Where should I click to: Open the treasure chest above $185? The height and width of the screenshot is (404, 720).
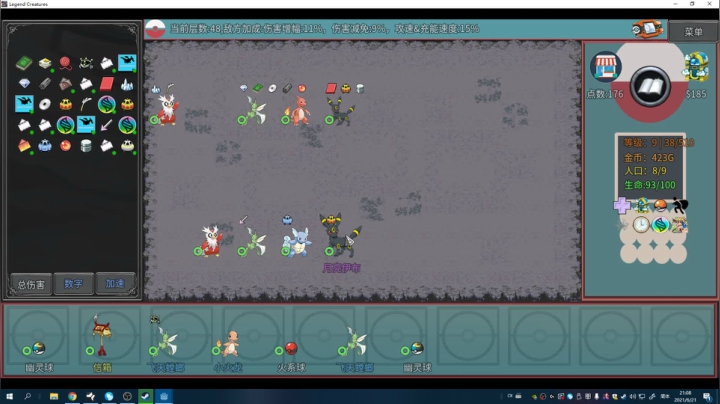pyautogui.click(x=696, y=67)
